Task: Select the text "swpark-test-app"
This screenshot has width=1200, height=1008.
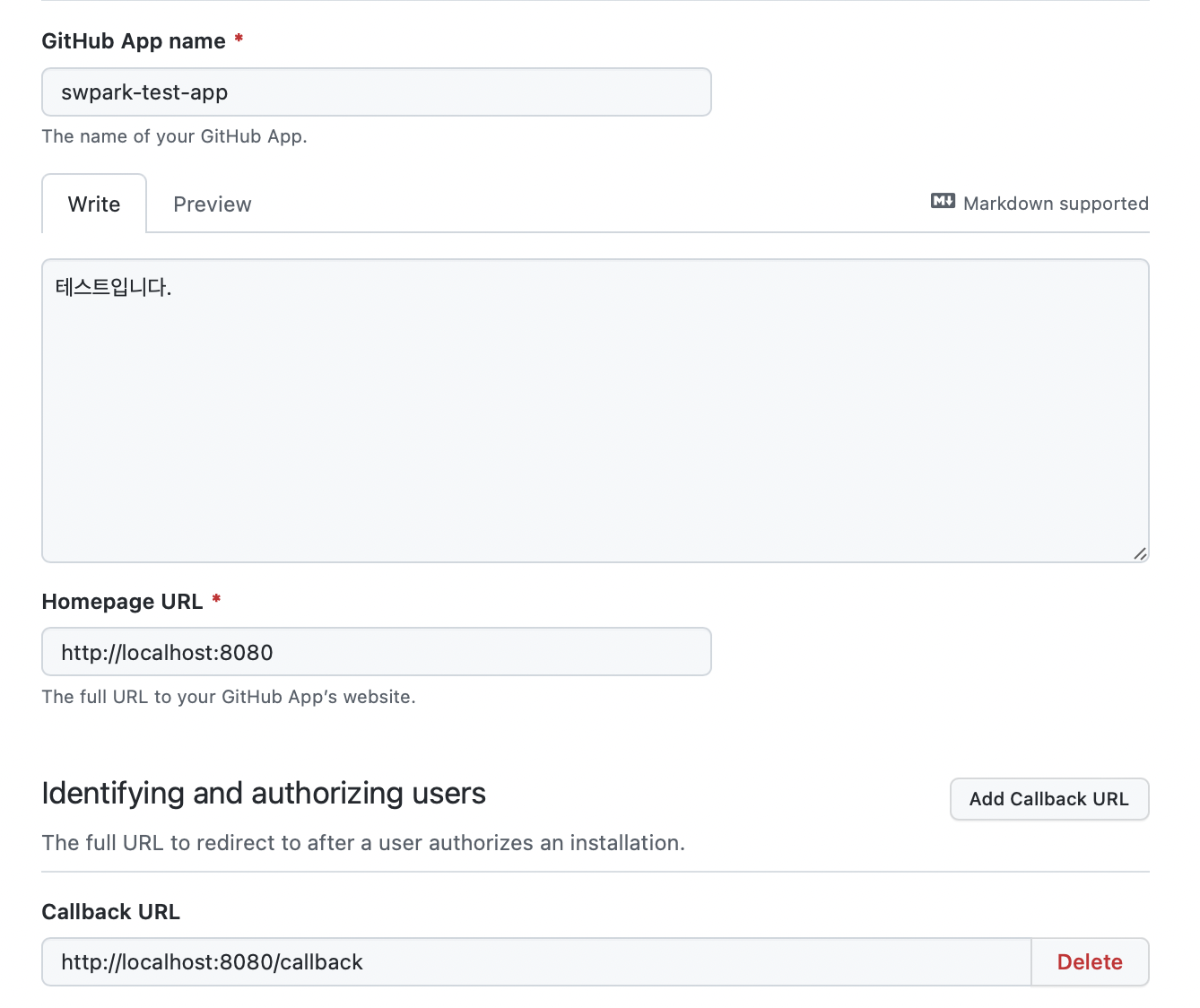Action: (x=144, y=91)
